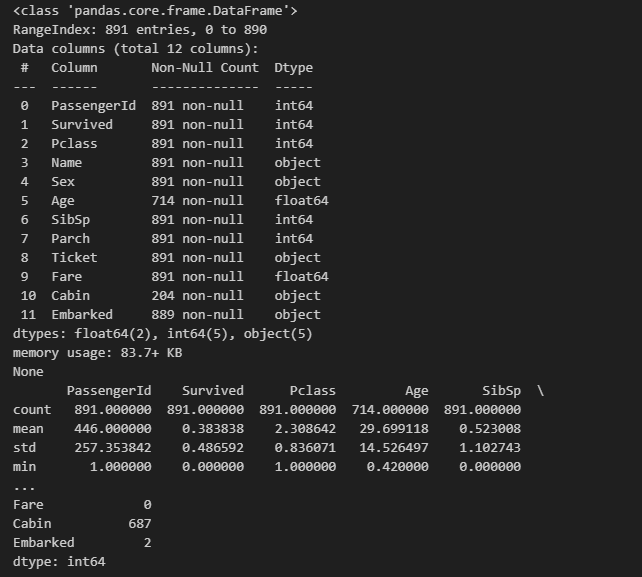This screenshot has width=642, height=577.
Task: Click 'Name' in the column info list
Action: point(67,163)
